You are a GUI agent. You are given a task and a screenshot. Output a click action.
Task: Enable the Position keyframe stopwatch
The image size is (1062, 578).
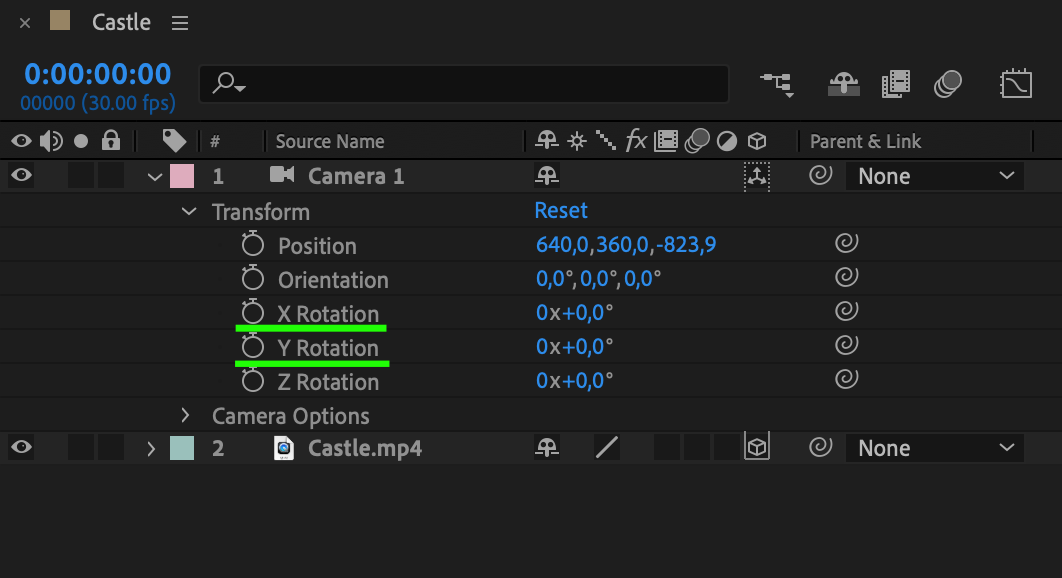(x=253, y=245)
